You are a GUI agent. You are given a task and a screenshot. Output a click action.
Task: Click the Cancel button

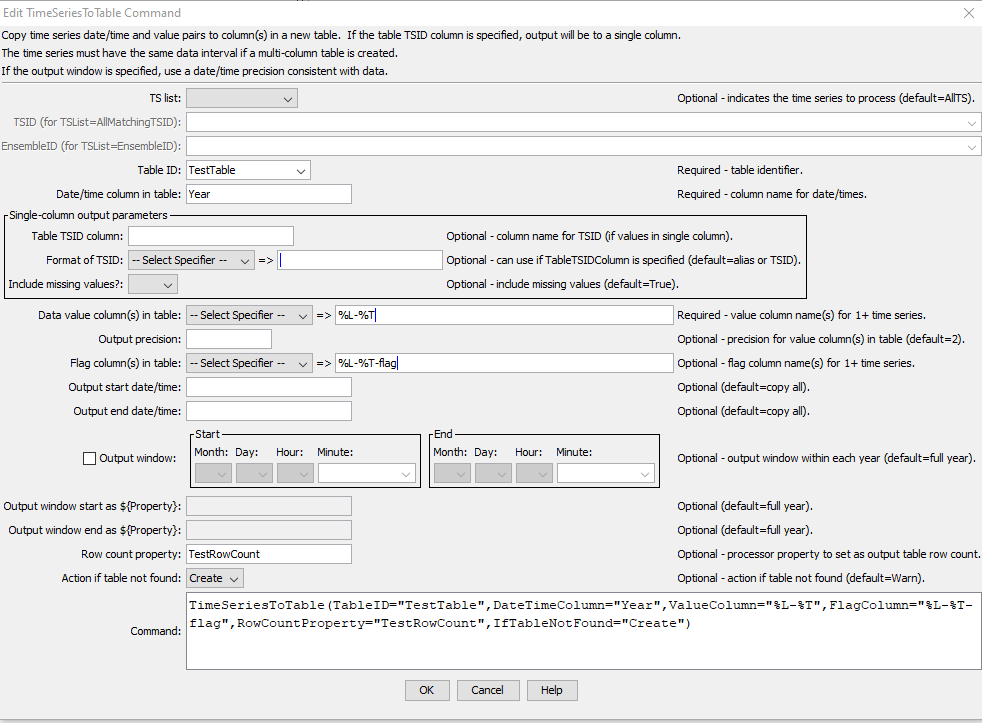[x=487, y=690]
